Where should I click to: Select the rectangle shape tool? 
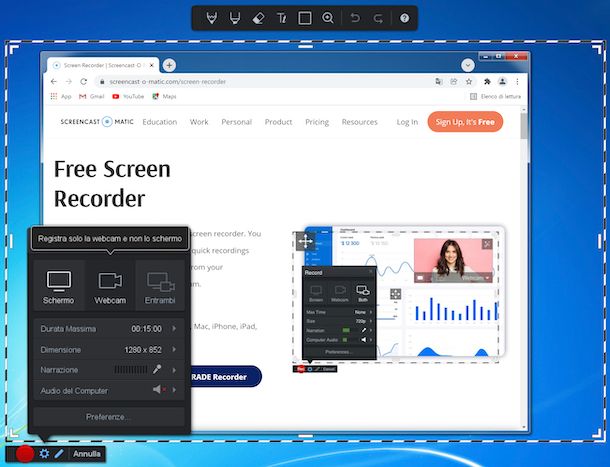tap(305, 18)
